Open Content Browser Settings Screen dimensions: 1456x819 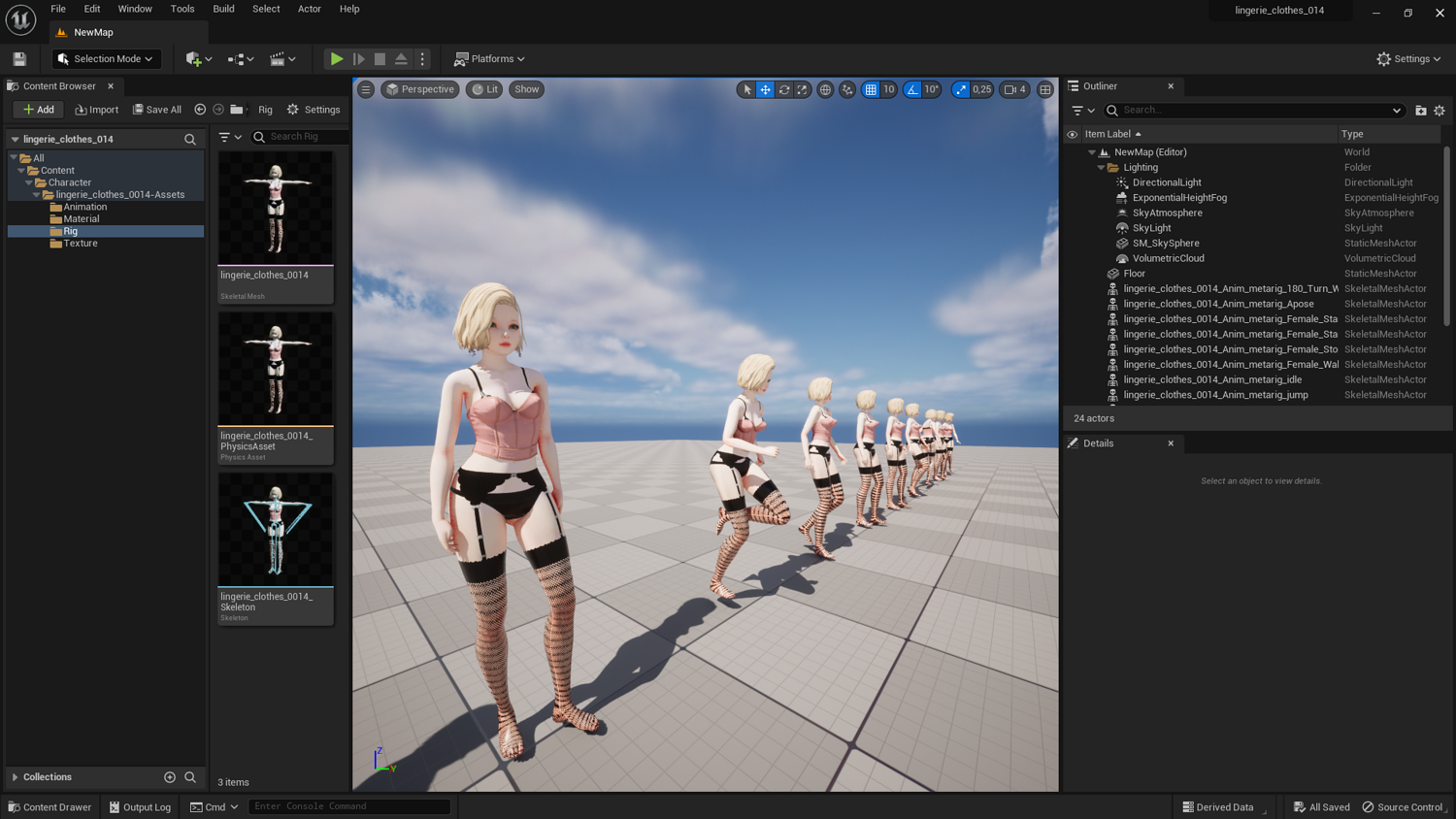pos(314,110)
